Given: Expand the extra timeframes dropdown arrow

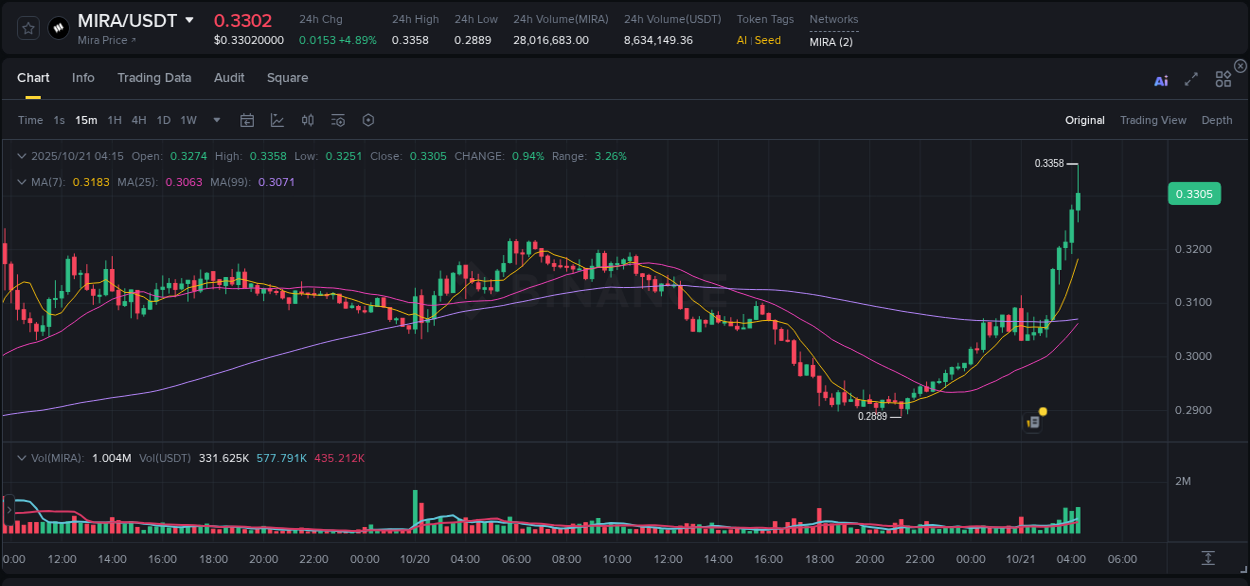Looking at the screenshot, I should (x=215, y=120).
